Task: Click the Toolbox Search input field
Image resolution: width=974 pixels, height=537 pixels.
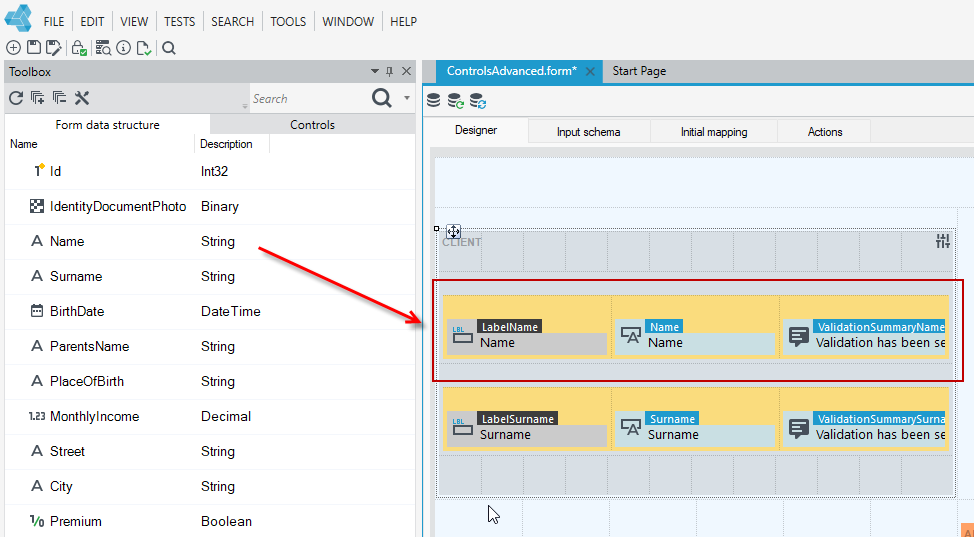Action: [x=309, y=98]
